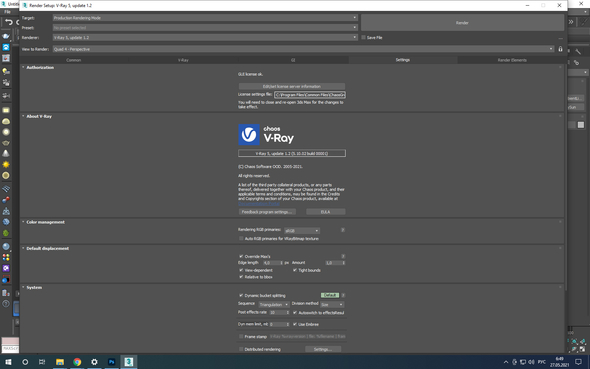The width and height of the screenshot is (590, 369).
Task: Open File Explorer from the taskbar
Action: (x=60, y=362)
